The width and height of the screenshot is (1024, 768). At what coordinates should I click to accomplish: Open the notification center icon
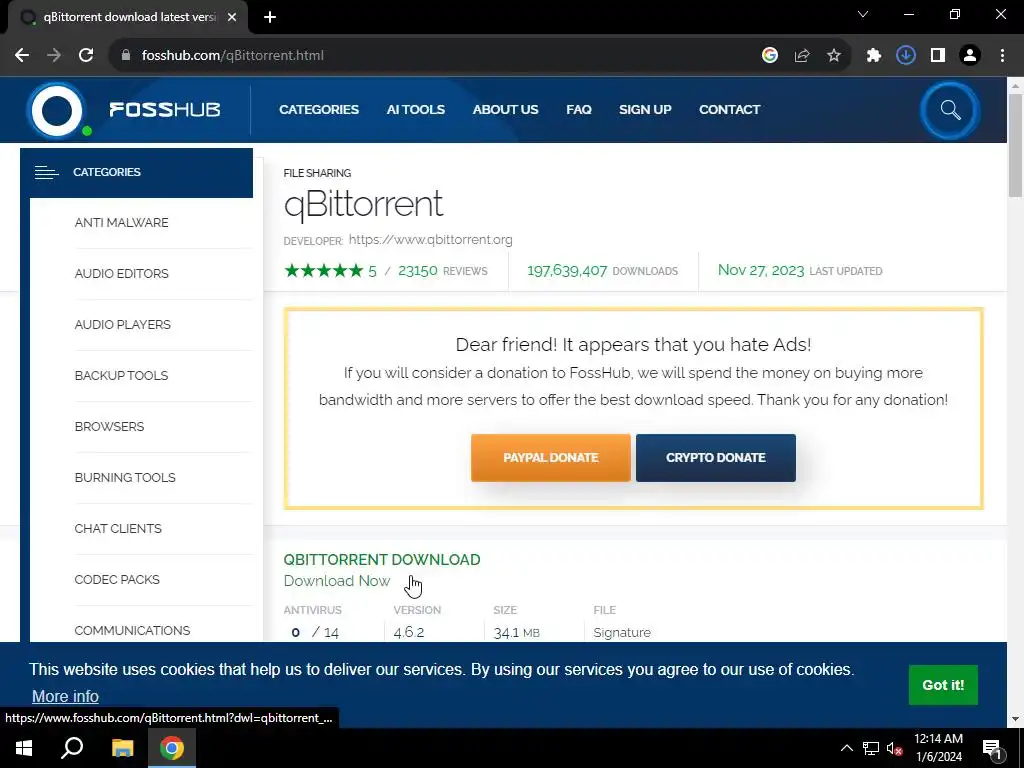coord(993,749)
